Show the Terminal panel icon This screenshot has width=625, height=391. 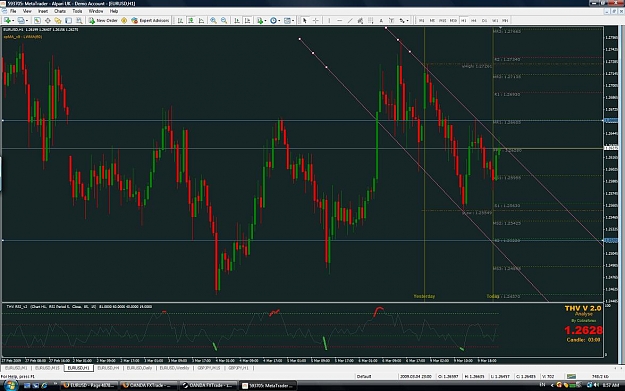(x=69, y=20)
